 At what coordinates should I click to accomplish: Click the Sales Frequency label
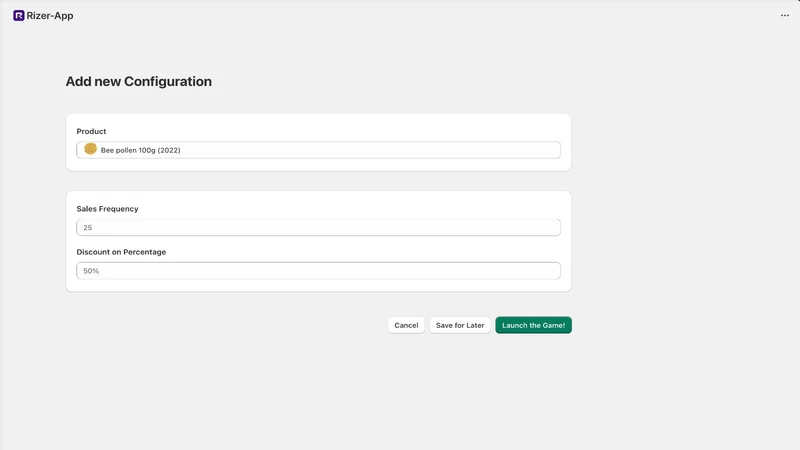107,209
